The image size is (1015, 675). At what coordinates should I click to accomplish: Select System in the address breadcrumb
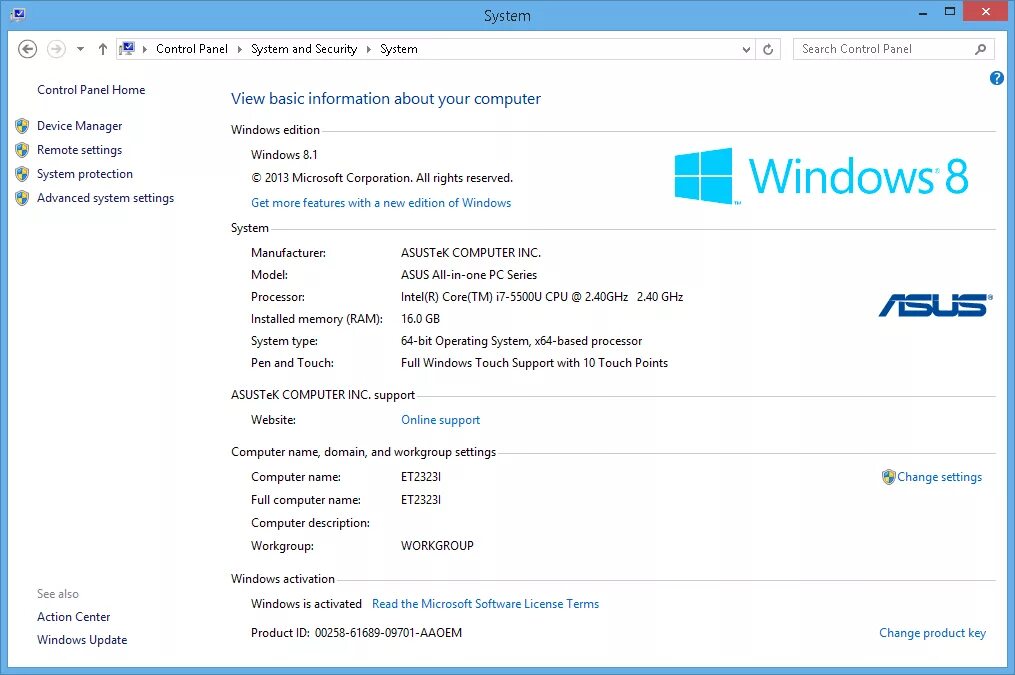pos(399,49)
